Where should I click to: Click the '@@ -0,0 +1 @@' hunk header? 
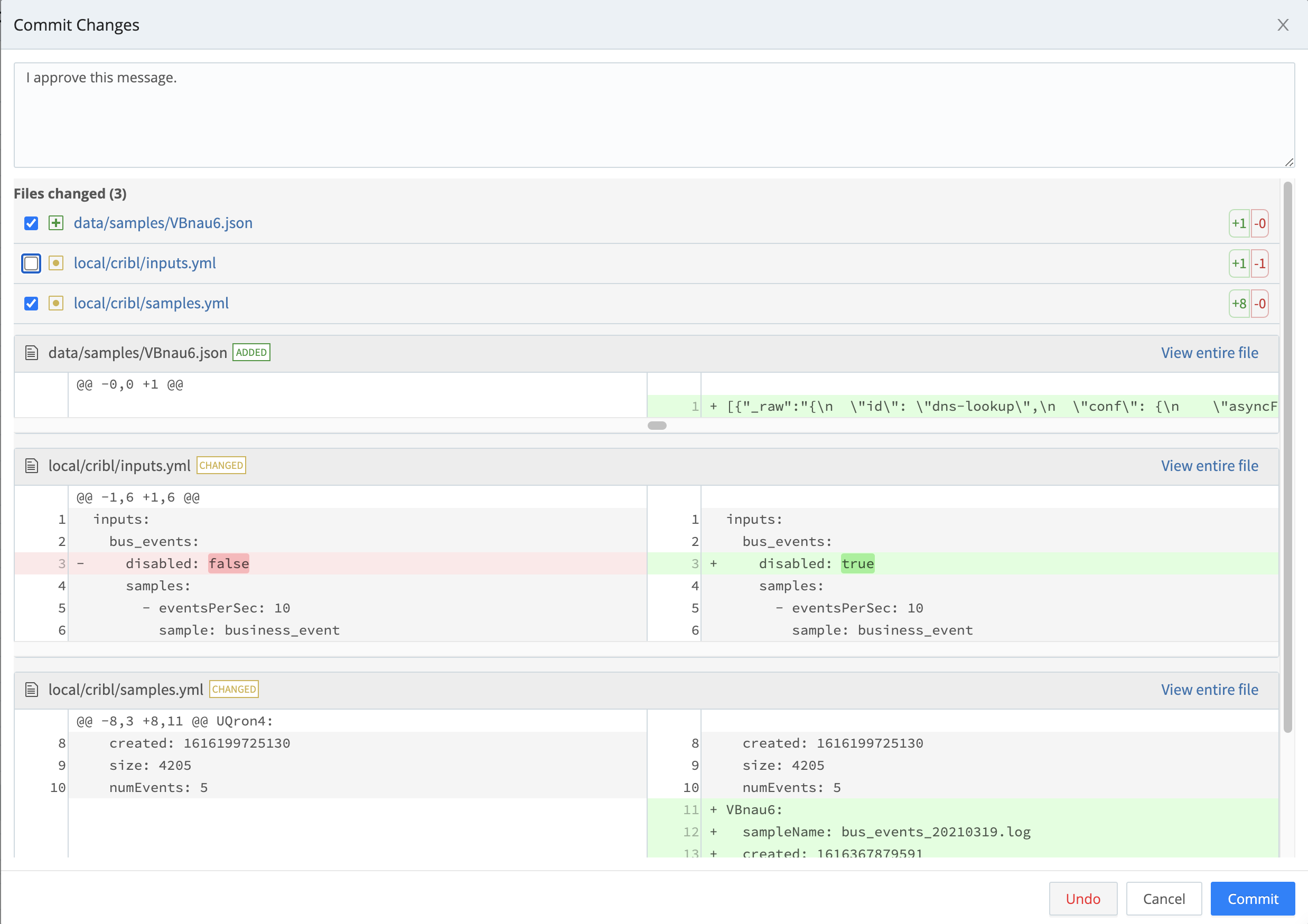130,384
